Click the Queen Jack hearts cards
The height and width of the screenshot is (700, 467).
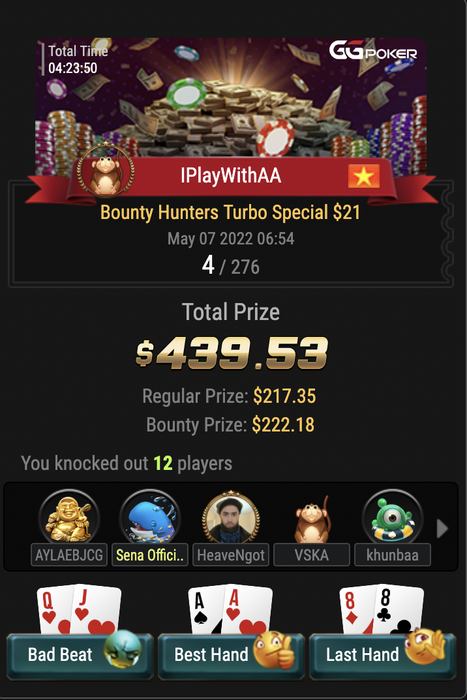[79, 610]
